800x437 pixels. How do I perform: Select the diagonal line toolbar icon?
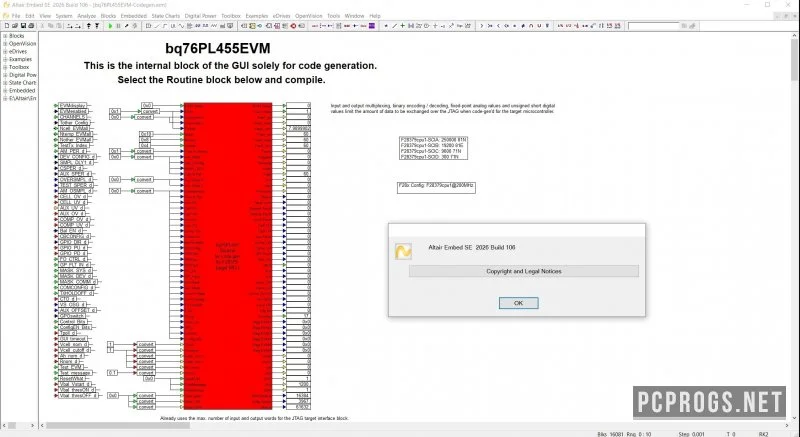pos(394,25)
